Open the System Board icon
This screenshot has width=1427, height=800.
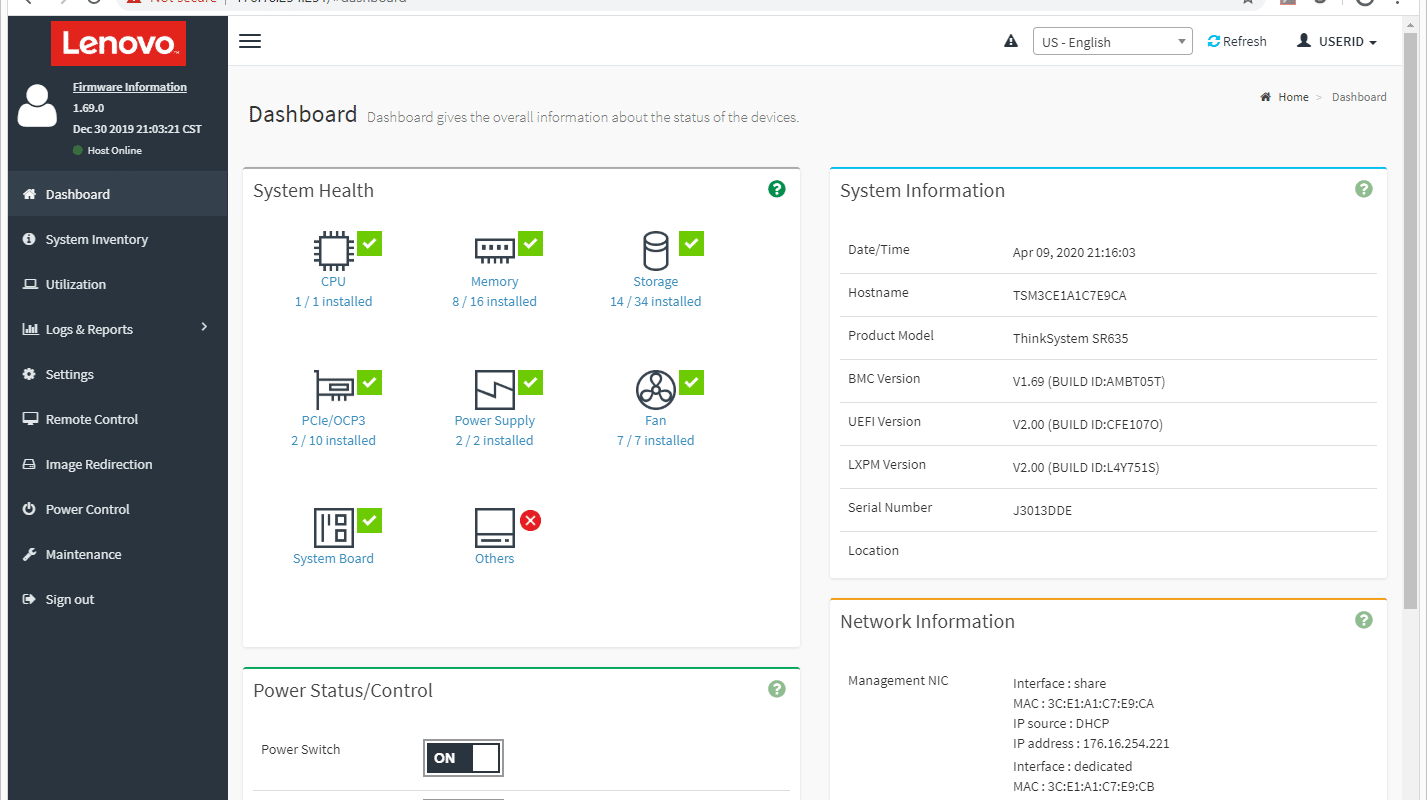pyautogui.click(x=333, y=528)
